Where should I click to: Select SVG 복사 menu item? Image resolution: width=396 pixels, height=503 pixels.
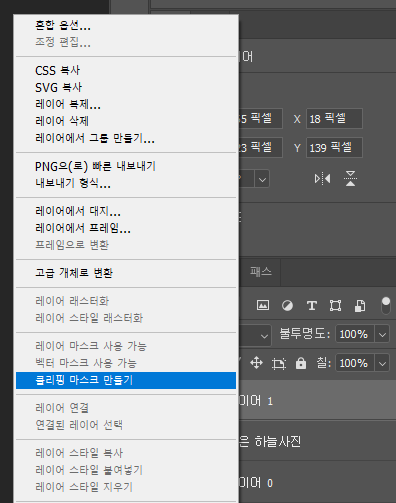(126, 87)
